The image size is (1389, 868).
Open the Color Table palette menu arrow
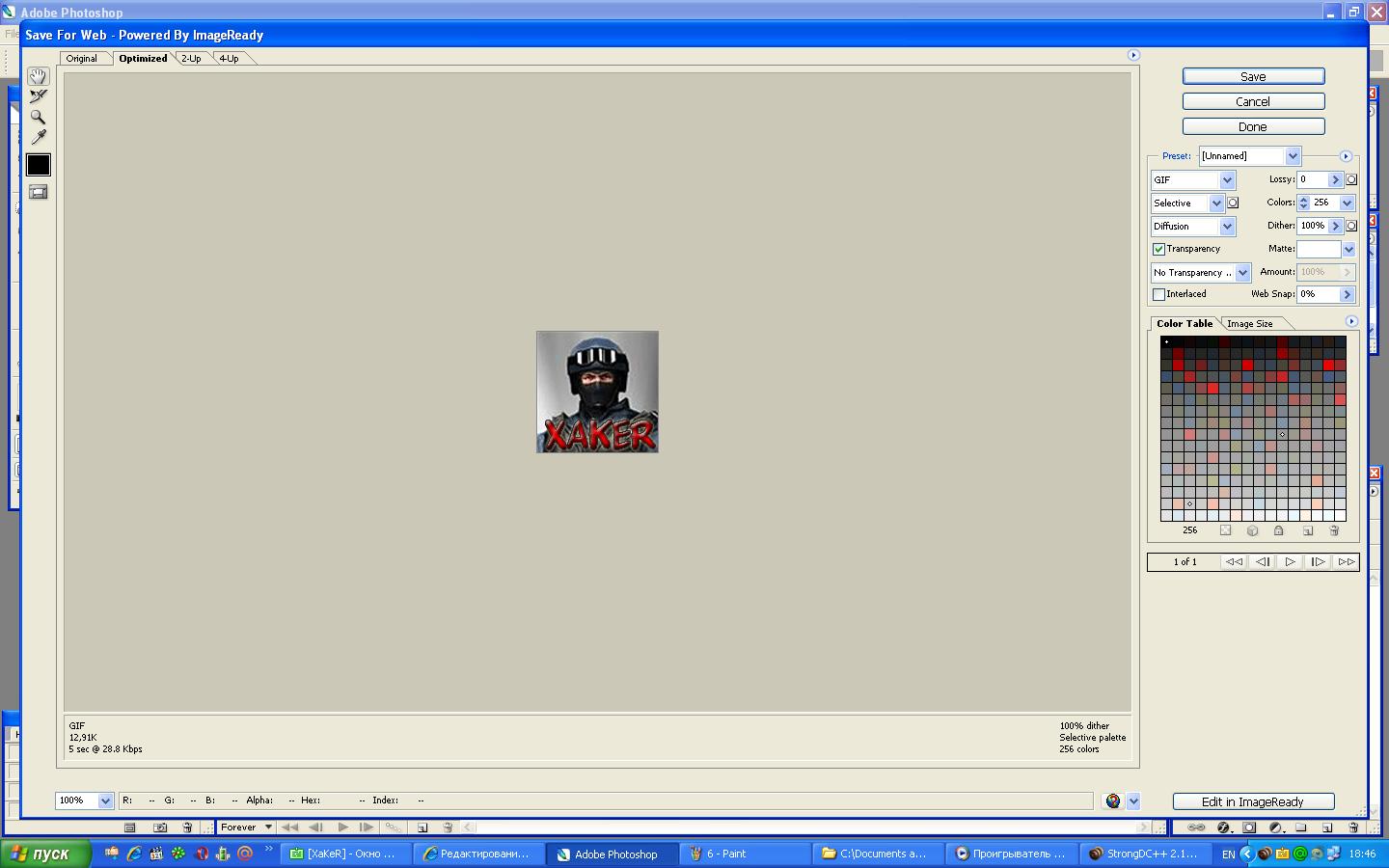tap(1351, 321)
